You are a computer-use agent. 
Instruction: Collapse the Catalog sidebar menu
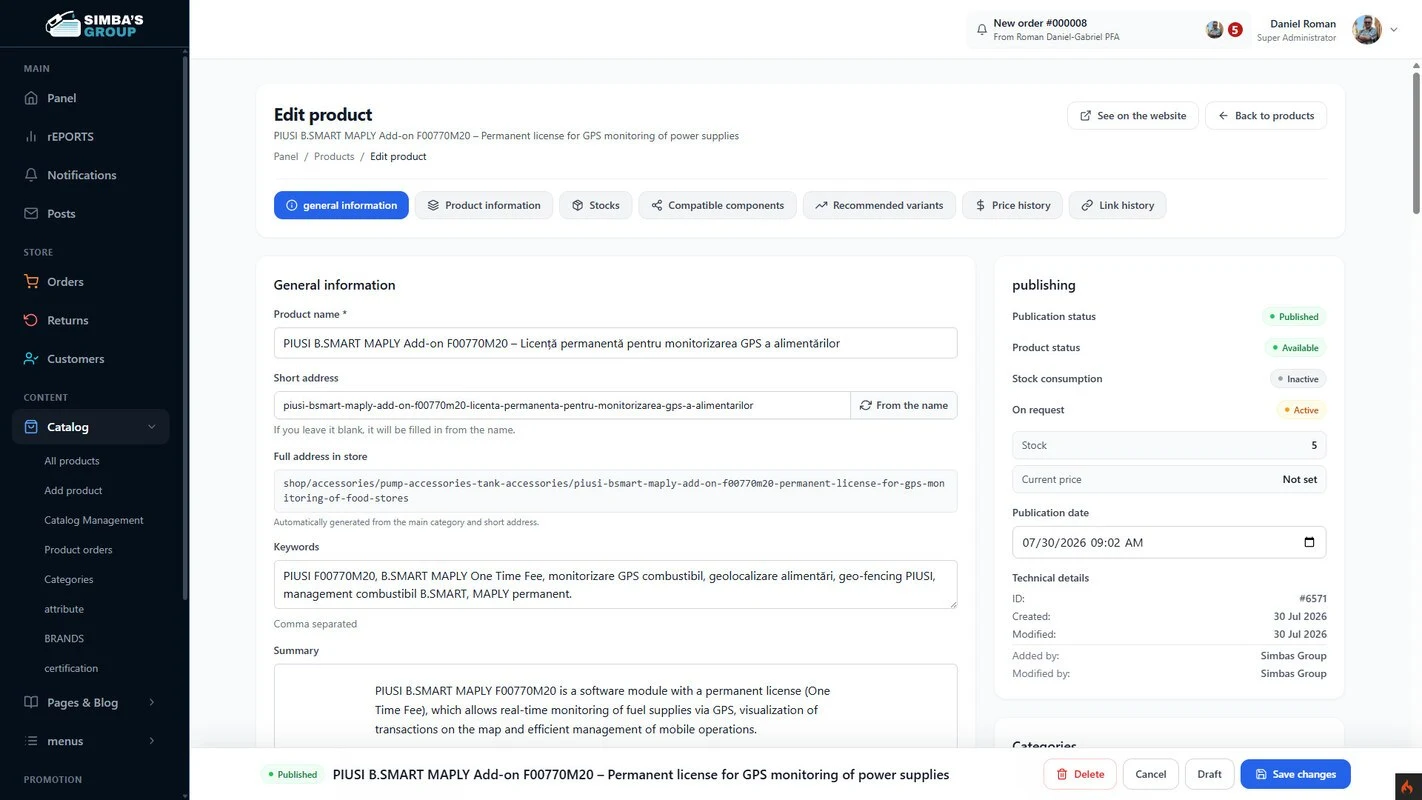151,427
